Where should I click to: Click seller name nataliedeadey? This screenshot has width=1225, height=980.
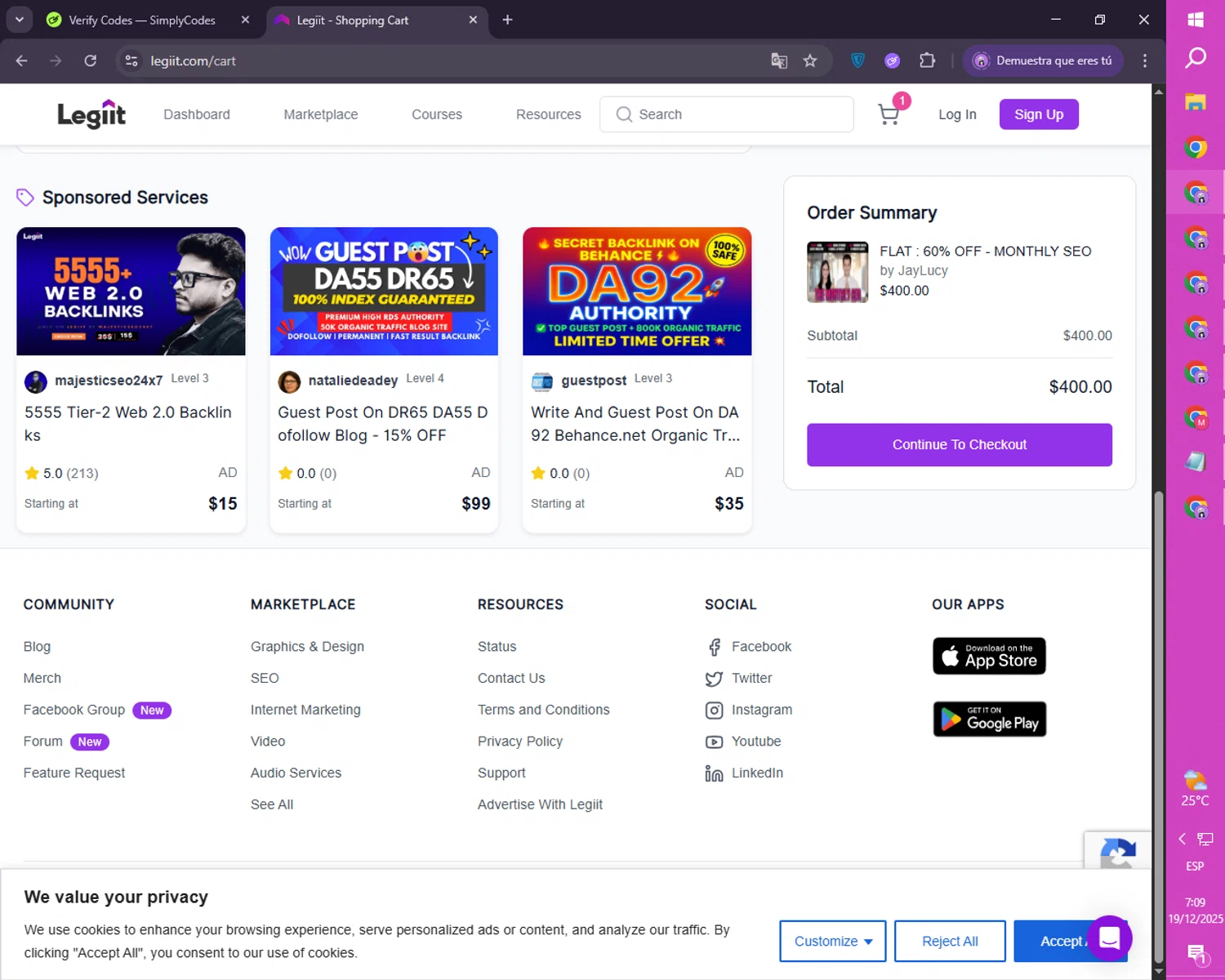pos(353,381)
